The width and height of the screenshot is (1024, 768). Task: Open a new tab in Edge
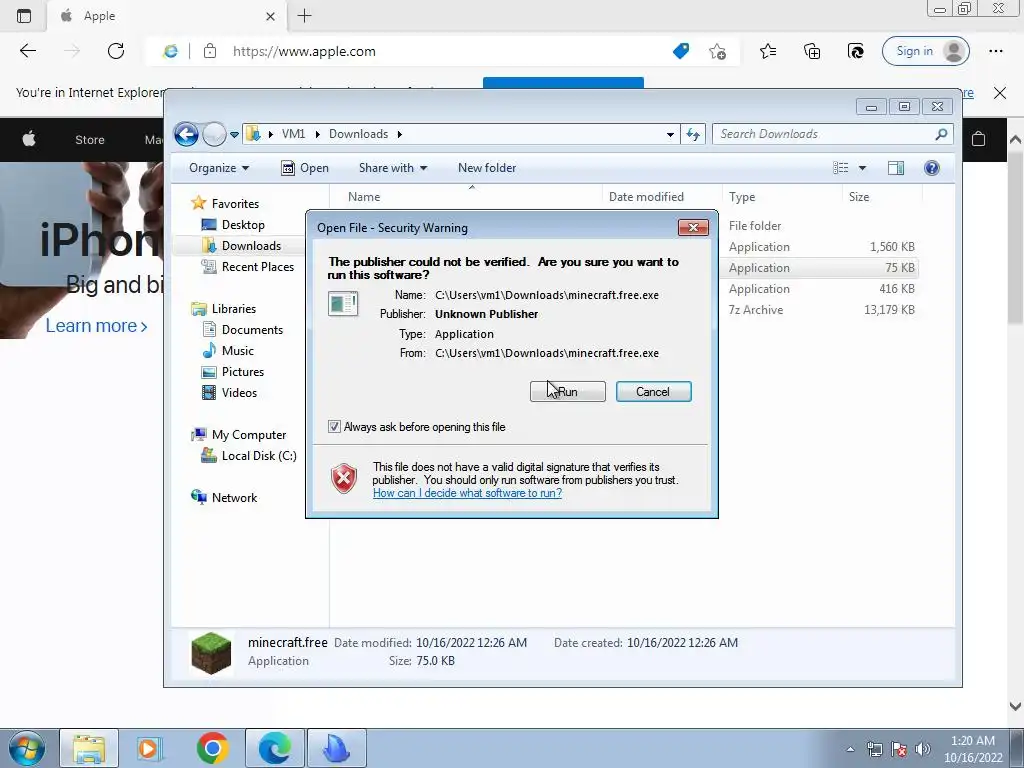click(x=304, y=16)
